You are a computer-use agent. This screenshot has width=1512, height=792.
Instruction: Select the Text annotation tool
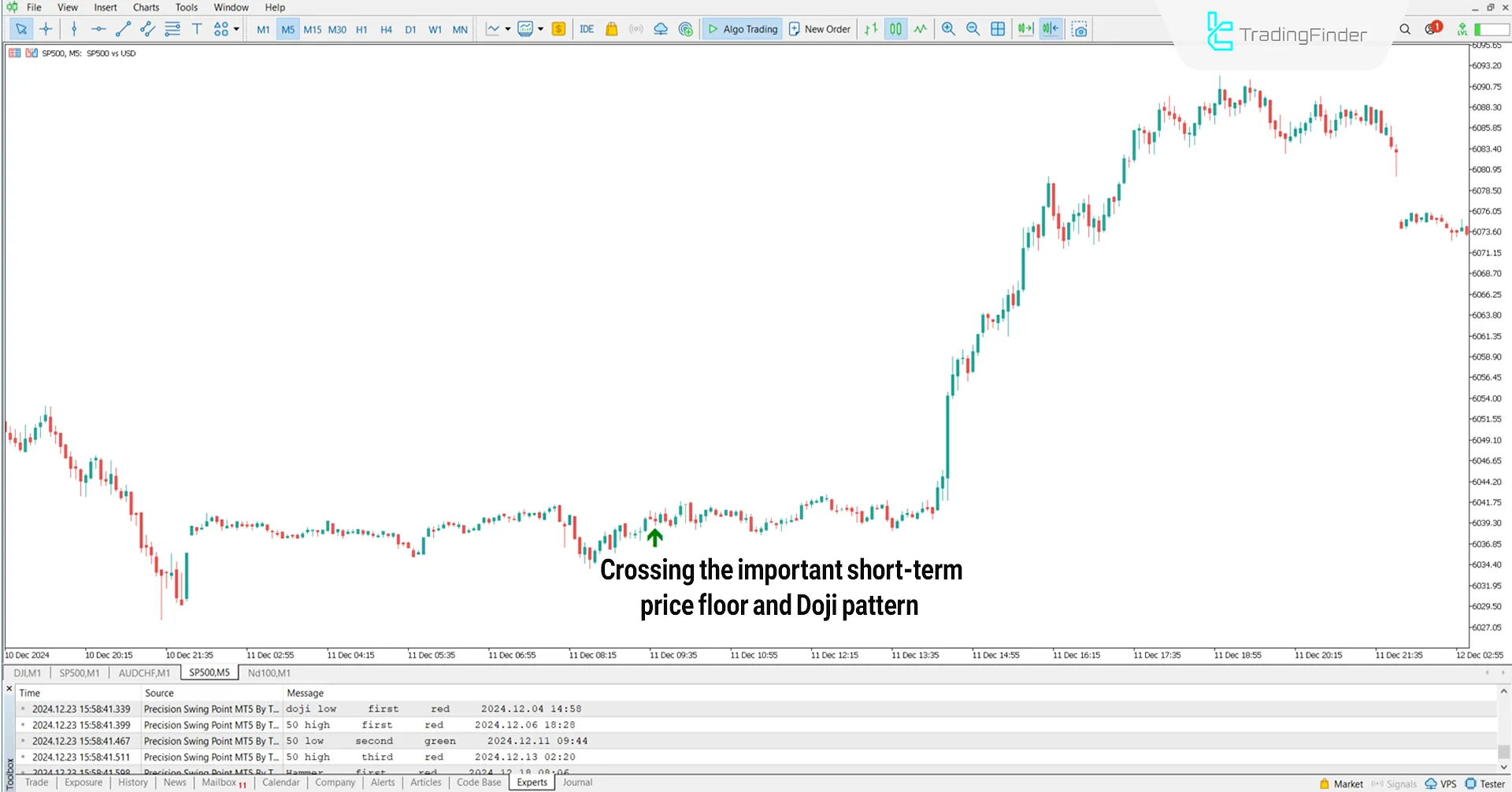pos(197,28)
